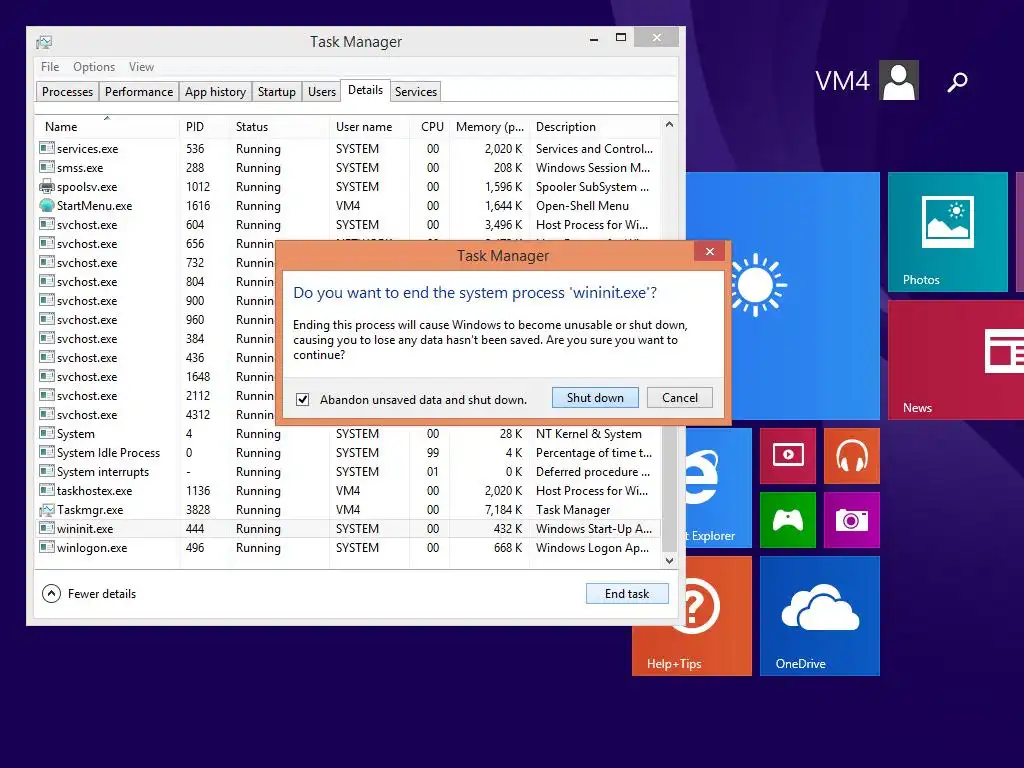
Task: Switch to the Services tab
Action: (x=415, y=92)
